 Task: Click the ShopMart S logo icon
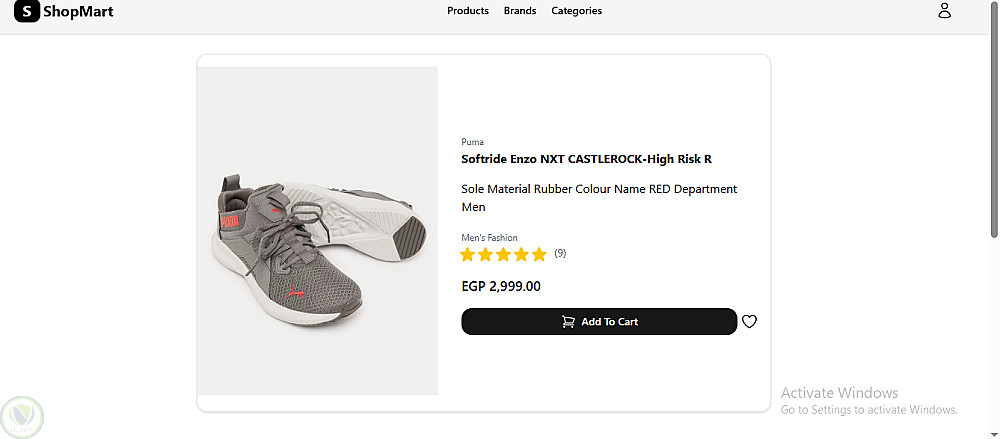(x=27, y=11)
